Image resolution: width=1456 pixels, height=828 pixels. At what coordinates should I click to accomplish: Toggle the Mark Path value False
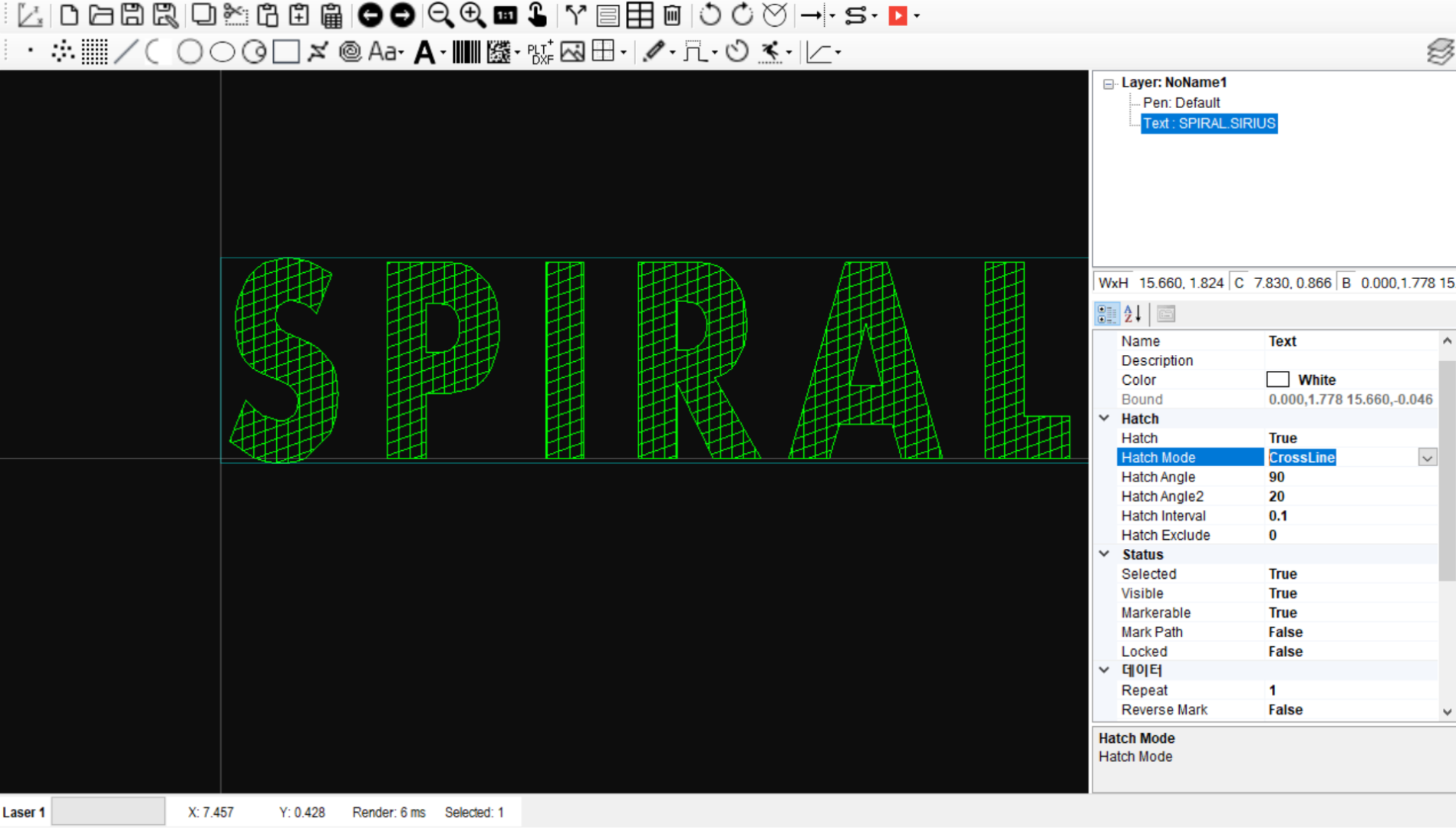(x=1285, y=632)
